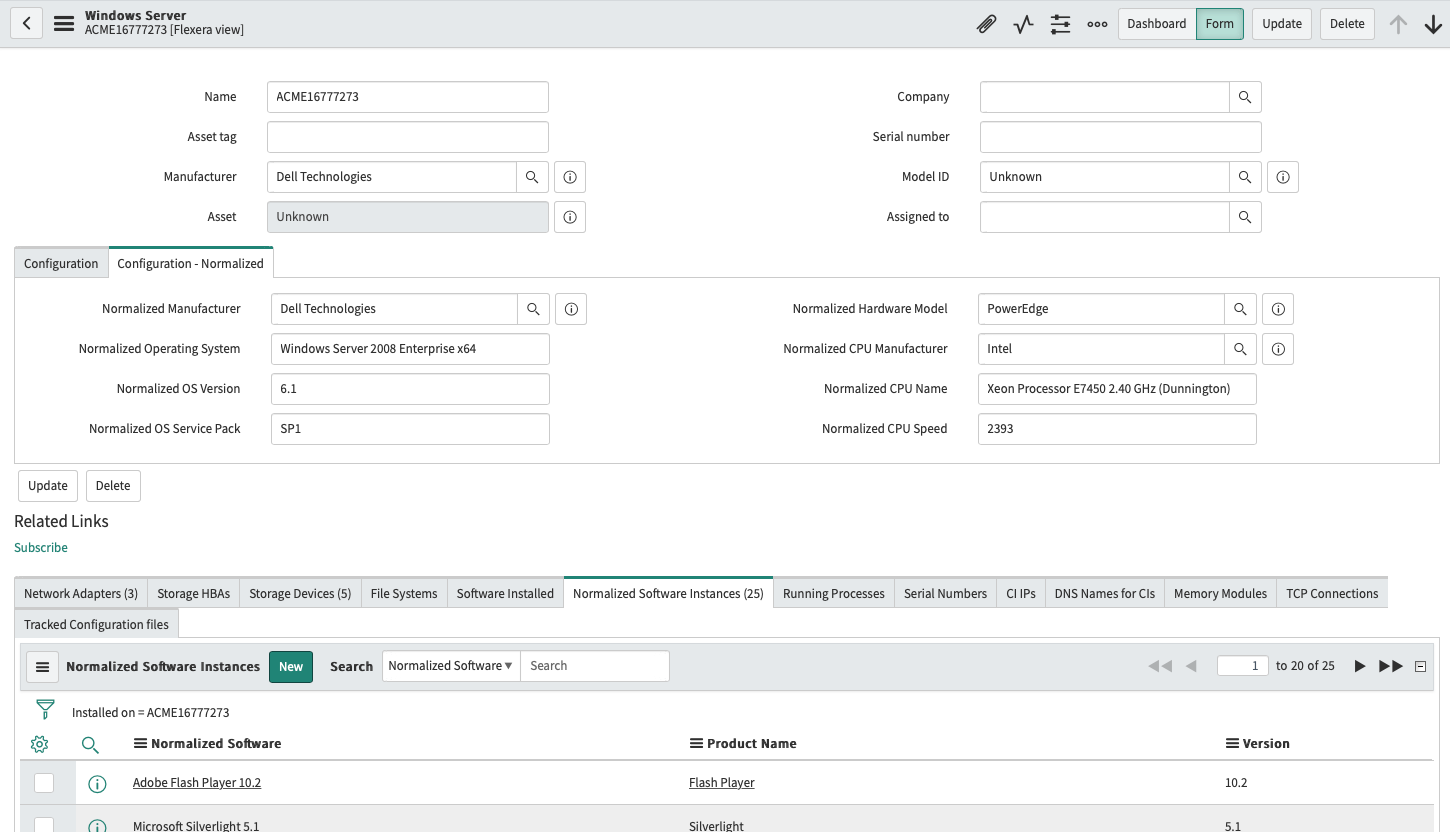Open the Running Processes tab
Viewport: 1450px width, 832px height.
coord(833,593)
